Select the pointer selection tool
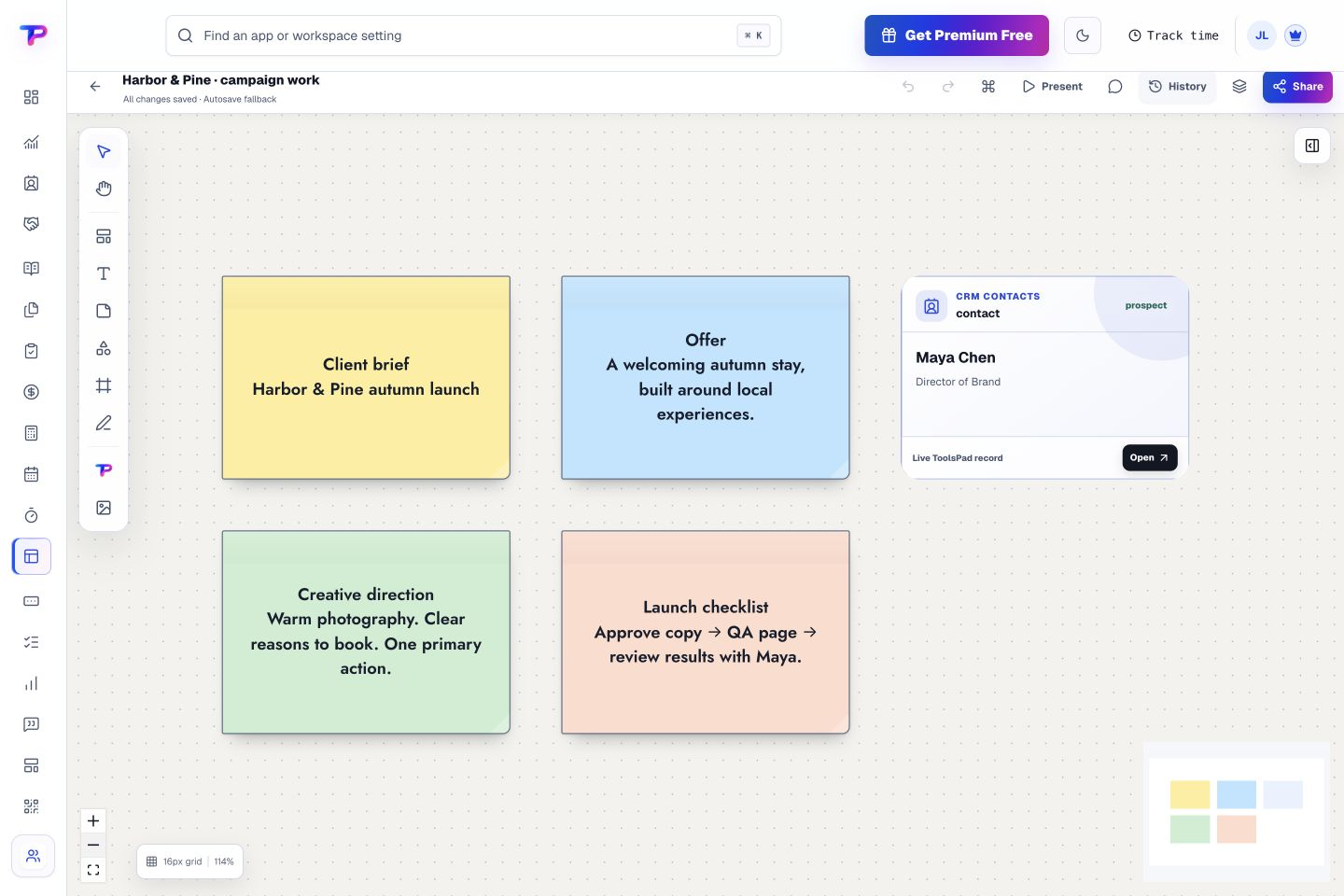Image resolution: width=1344 pixels, height=896 pixels. pos(104,152)
